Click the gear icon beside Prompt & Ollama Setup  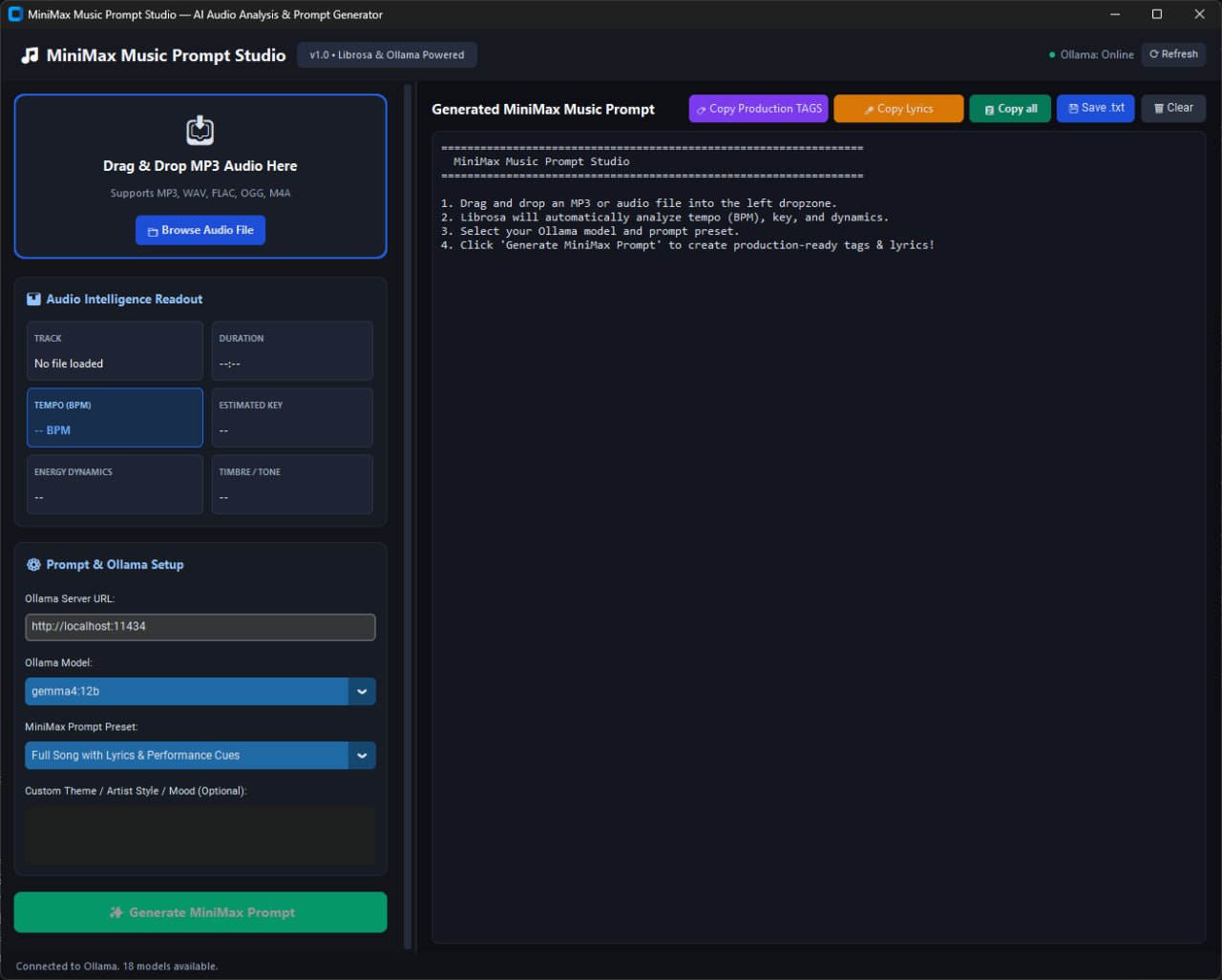[x=33, y=564]
